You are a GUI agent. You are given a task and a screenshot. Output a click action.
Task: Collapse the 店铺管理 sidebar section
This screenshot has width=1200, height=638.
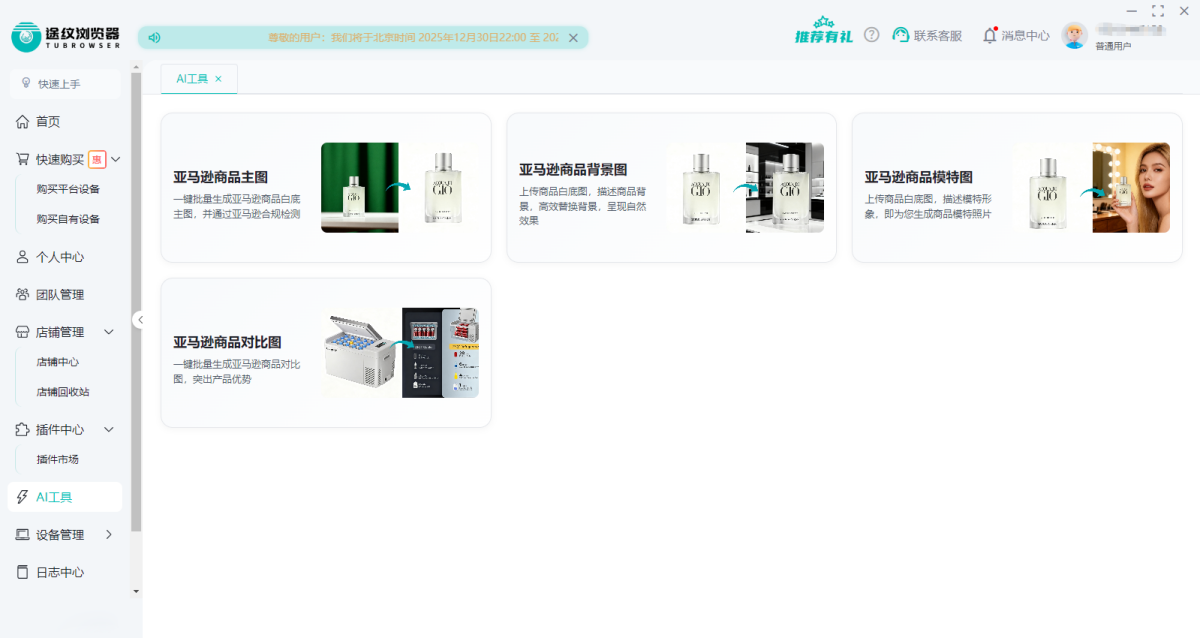(110, 332)
